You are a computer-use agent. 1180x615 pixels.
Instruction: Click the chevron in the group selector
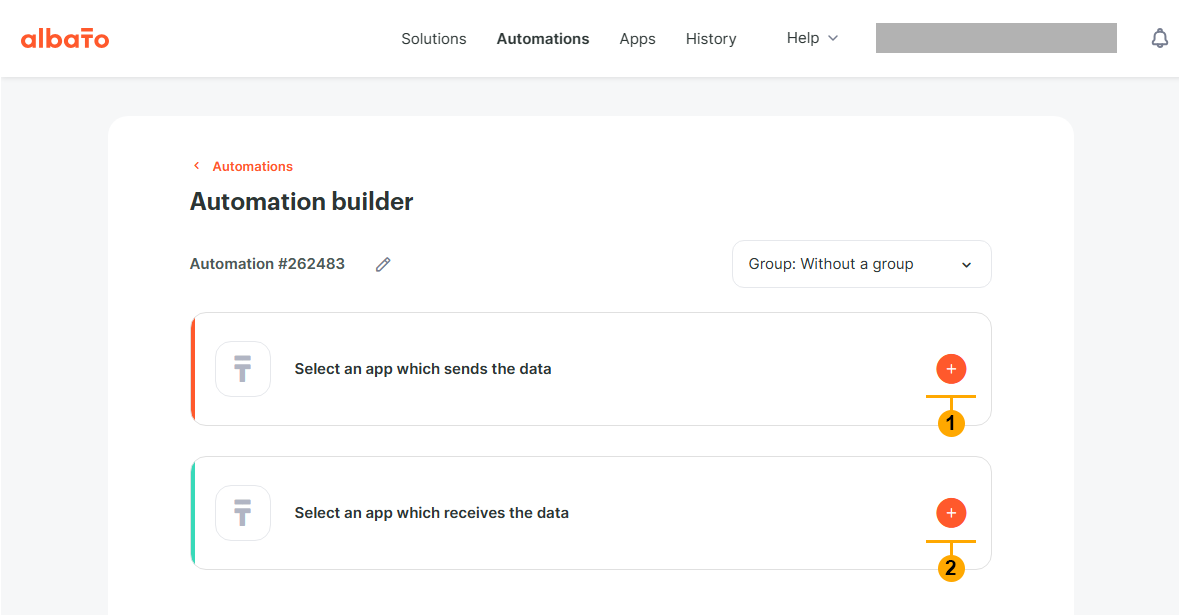(966, 265)
